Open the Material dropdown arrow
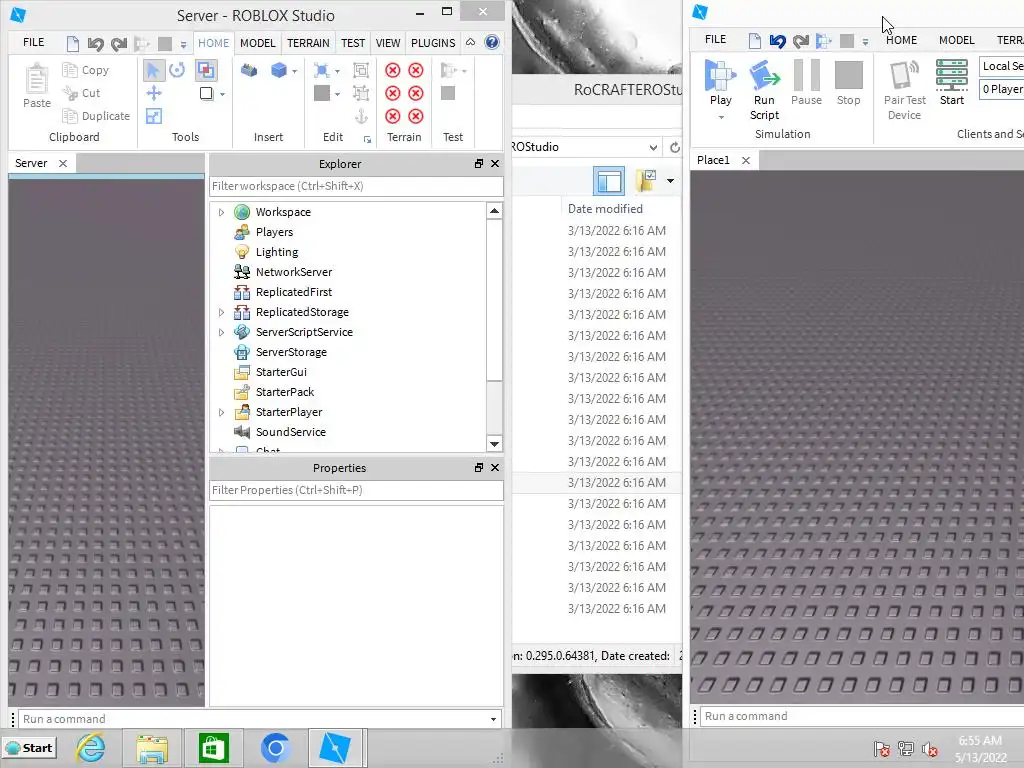 [337, 71]
